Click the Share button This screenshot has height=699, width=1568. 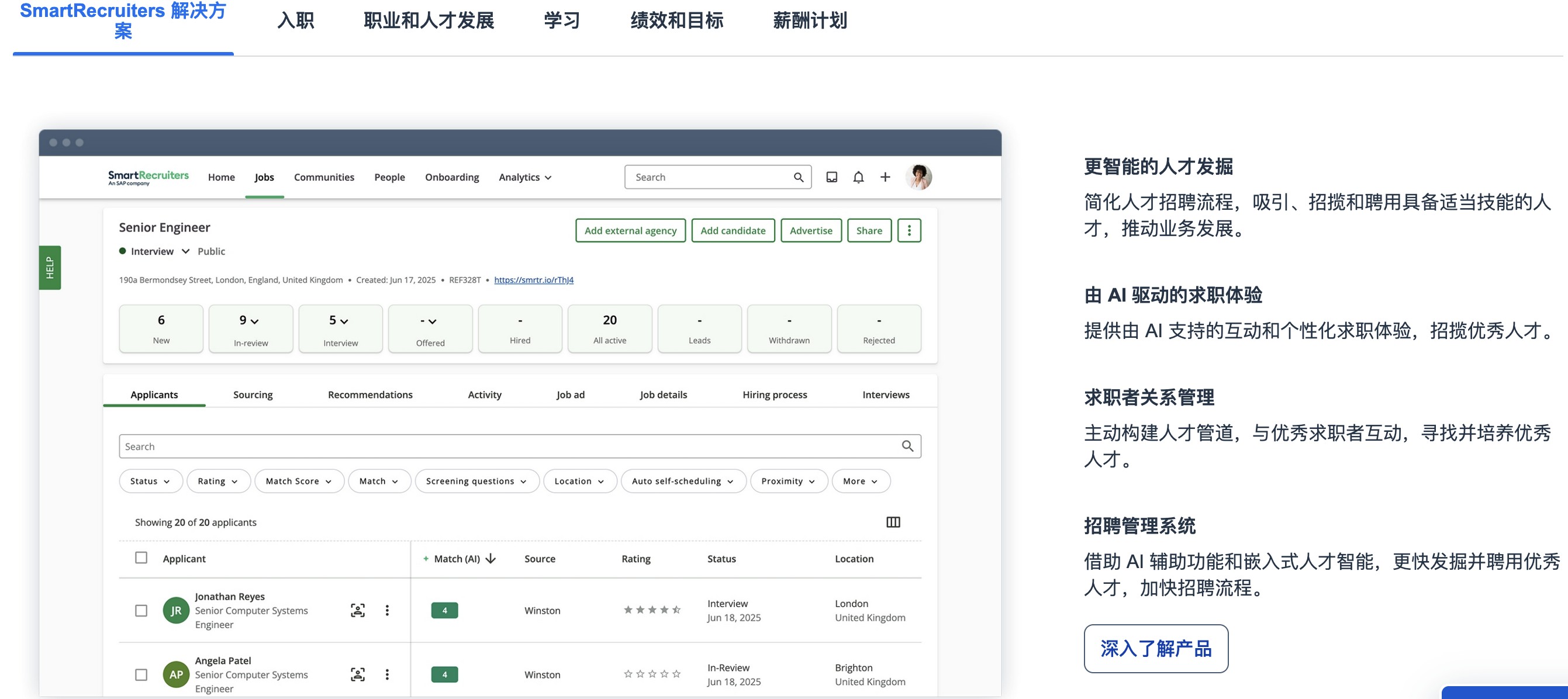click(x=869, y=231)
